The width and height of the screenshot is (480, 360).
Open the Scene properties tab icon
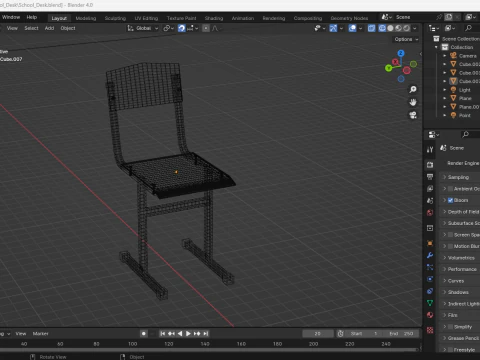pos(430,201)
